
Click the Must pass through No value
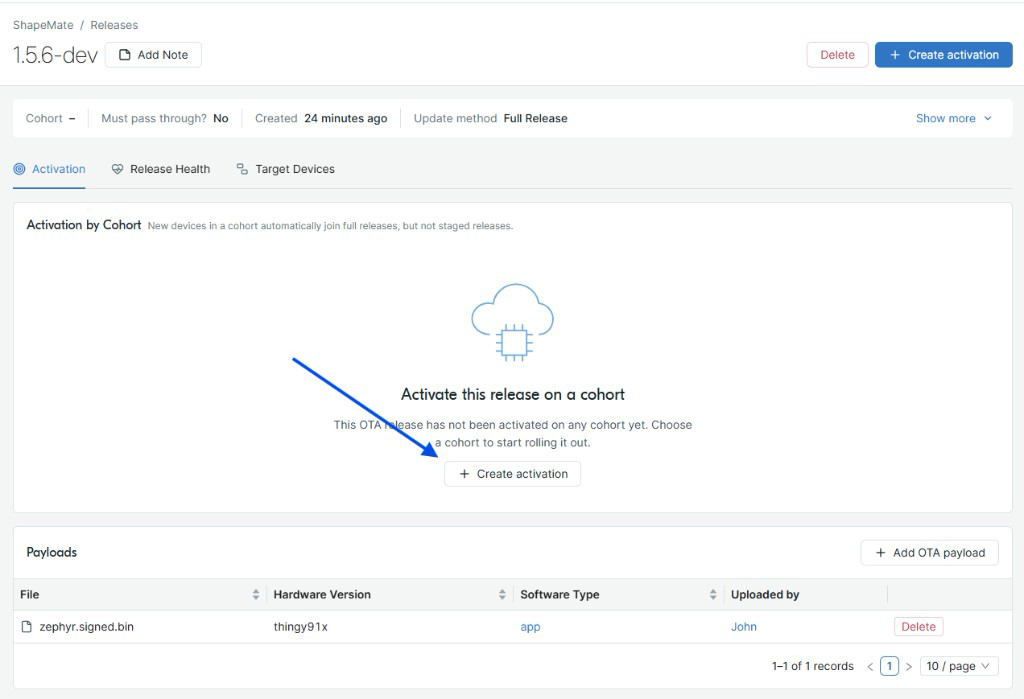pyautogui.click(x=221, y=118)
